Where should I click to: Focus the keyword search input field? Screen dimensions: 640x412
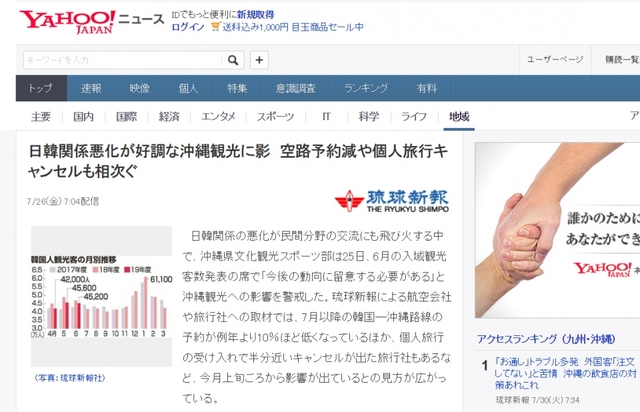(x=118, y=60)
